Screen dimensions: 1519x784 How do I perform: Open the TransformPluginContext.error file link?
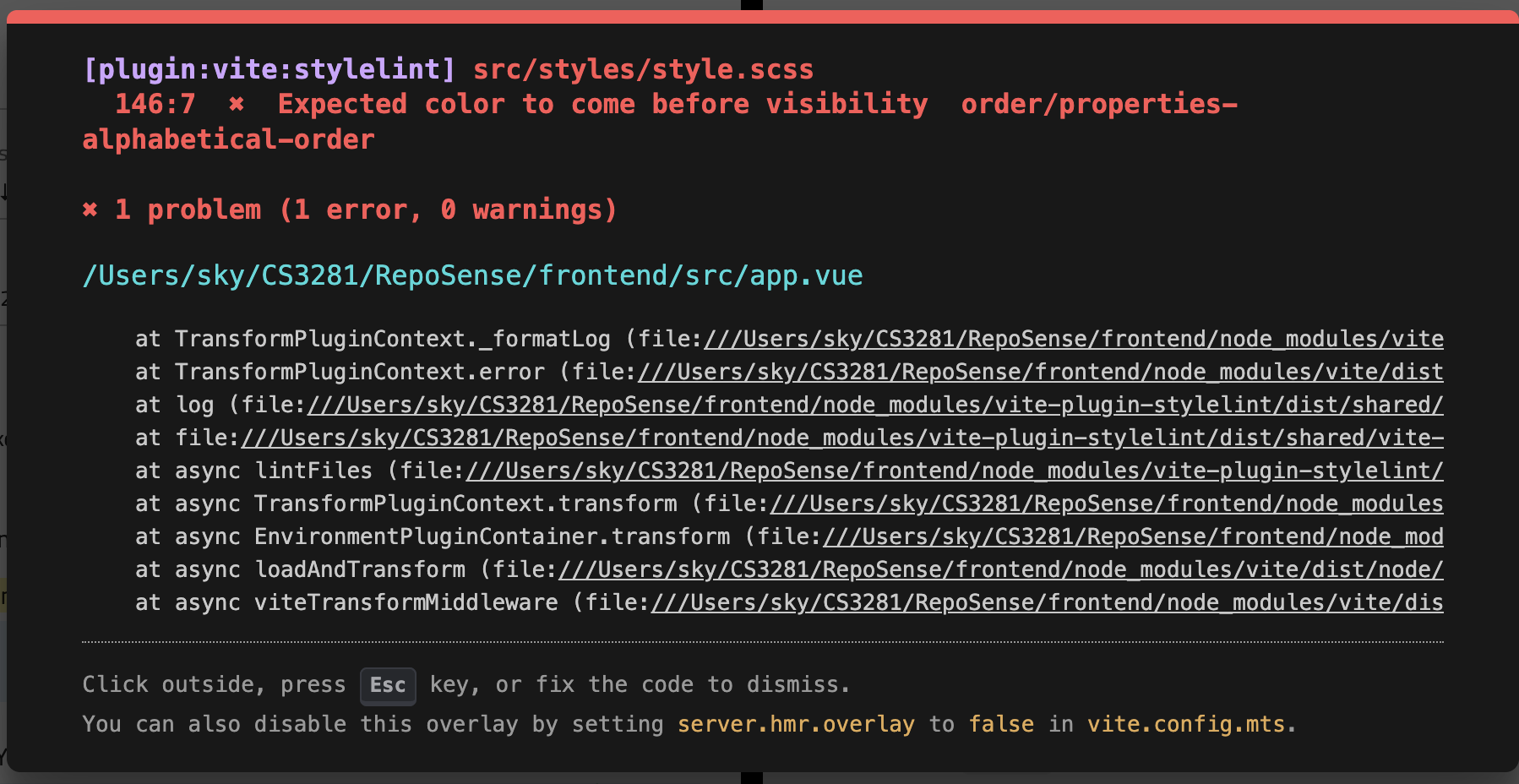[1040, 372]
